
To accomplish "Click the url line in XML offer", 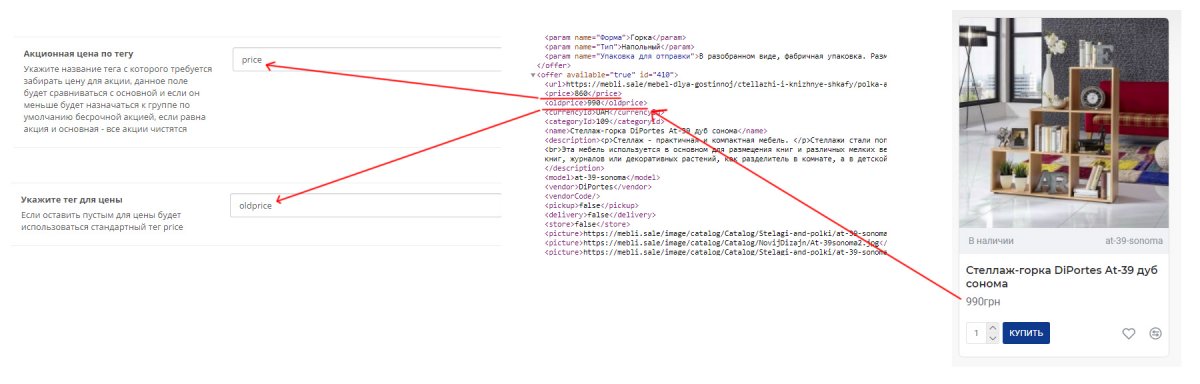I will click(x=715, y=84).
